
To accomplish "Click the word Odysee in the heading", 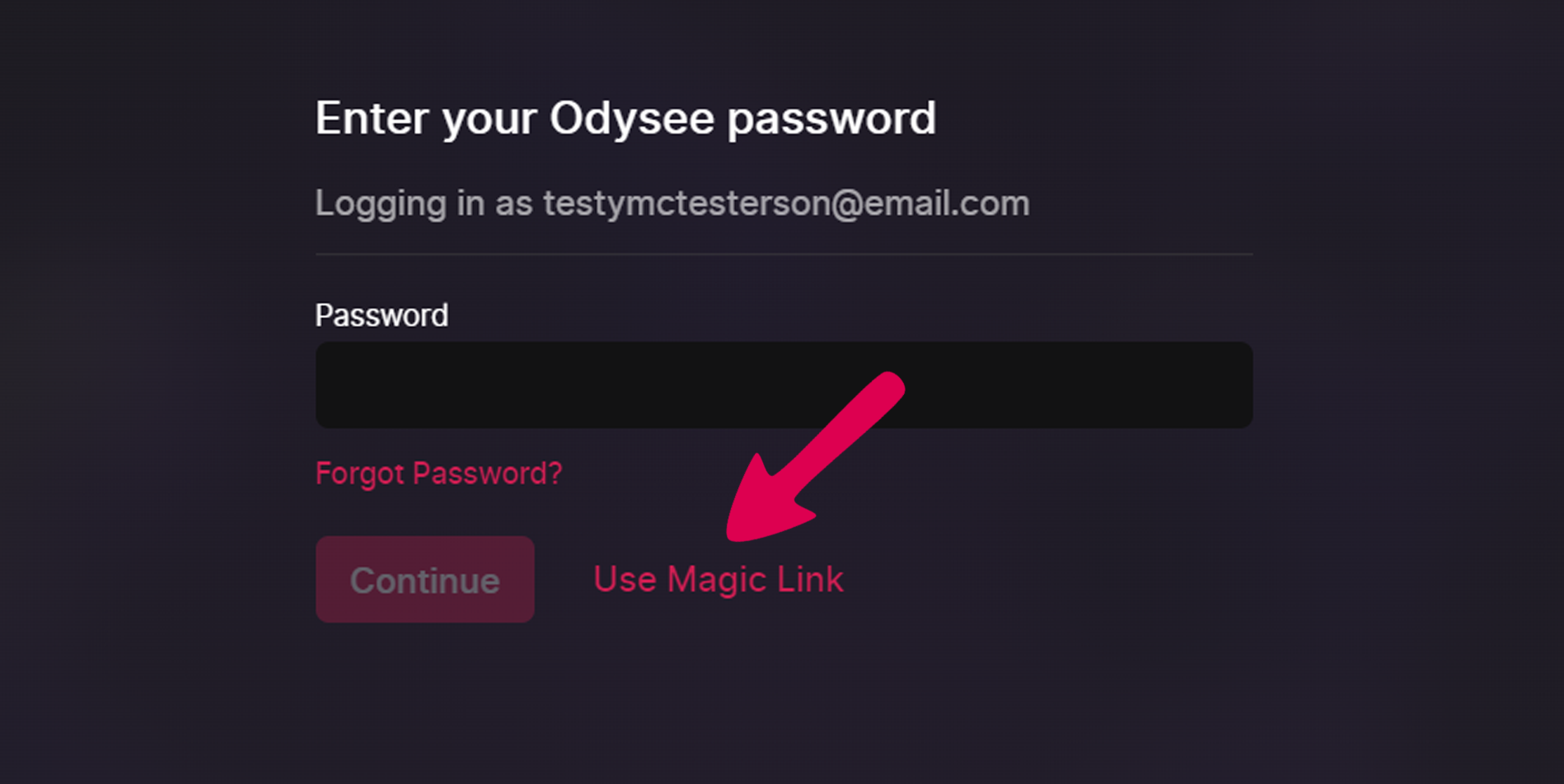I will pos(631,118).
